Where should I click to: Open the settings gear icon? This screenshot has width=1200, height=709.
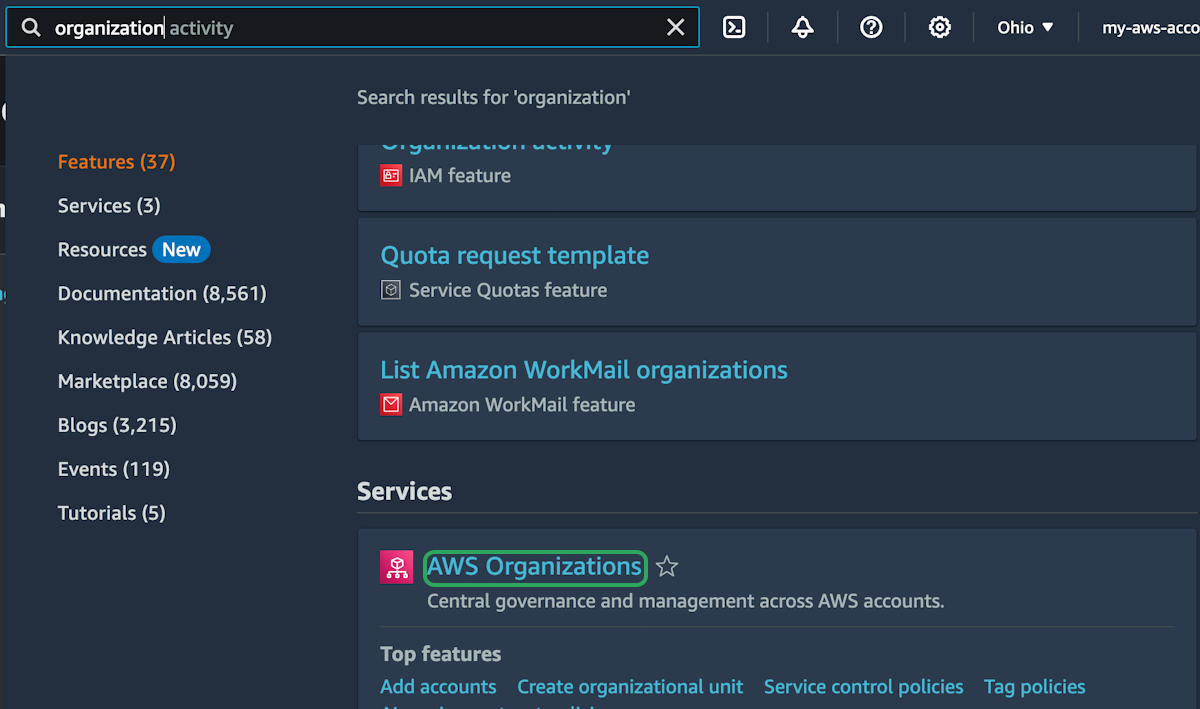(x=940, y=28)
